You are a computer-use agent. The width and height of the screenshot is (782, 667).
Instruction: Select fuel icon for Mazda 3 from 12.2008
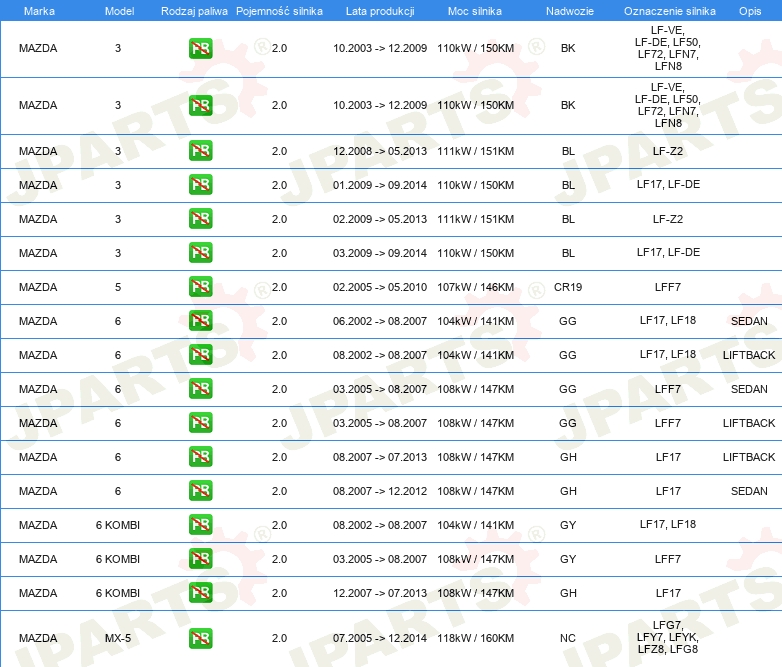[200, 151]
